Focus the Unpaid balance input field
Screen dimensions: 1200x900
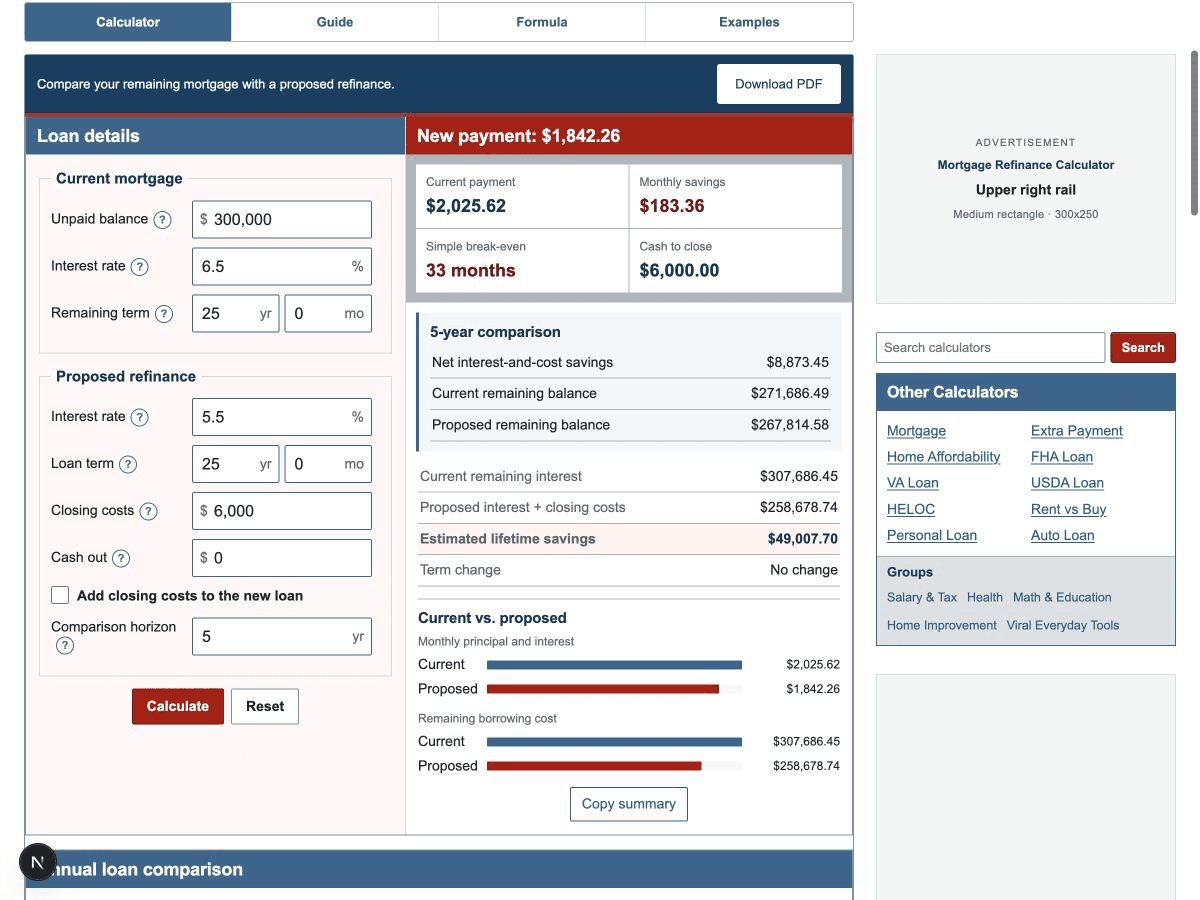[x=282, y=220]
